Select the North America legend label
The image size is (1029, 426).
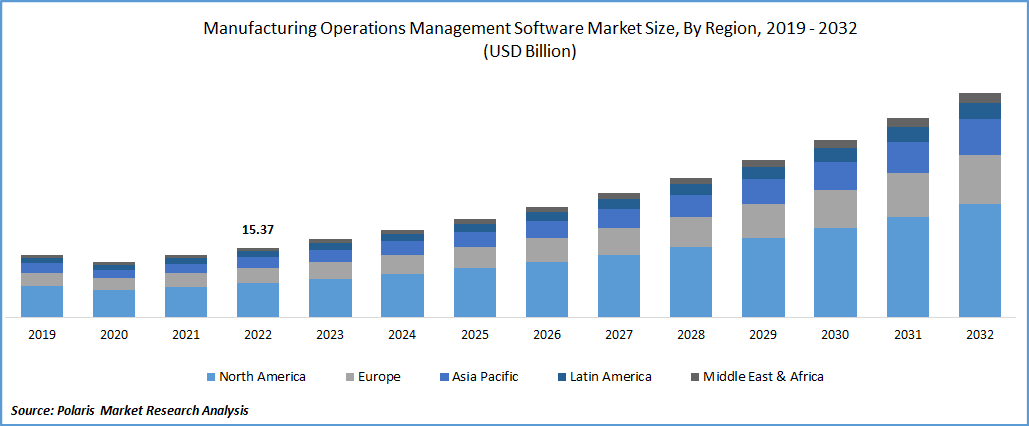262,377
